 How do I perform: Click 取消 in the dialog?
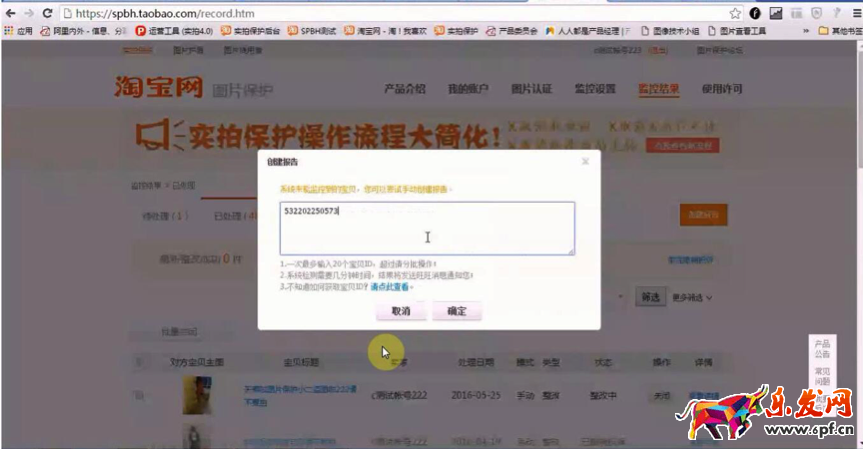[401, 311]
